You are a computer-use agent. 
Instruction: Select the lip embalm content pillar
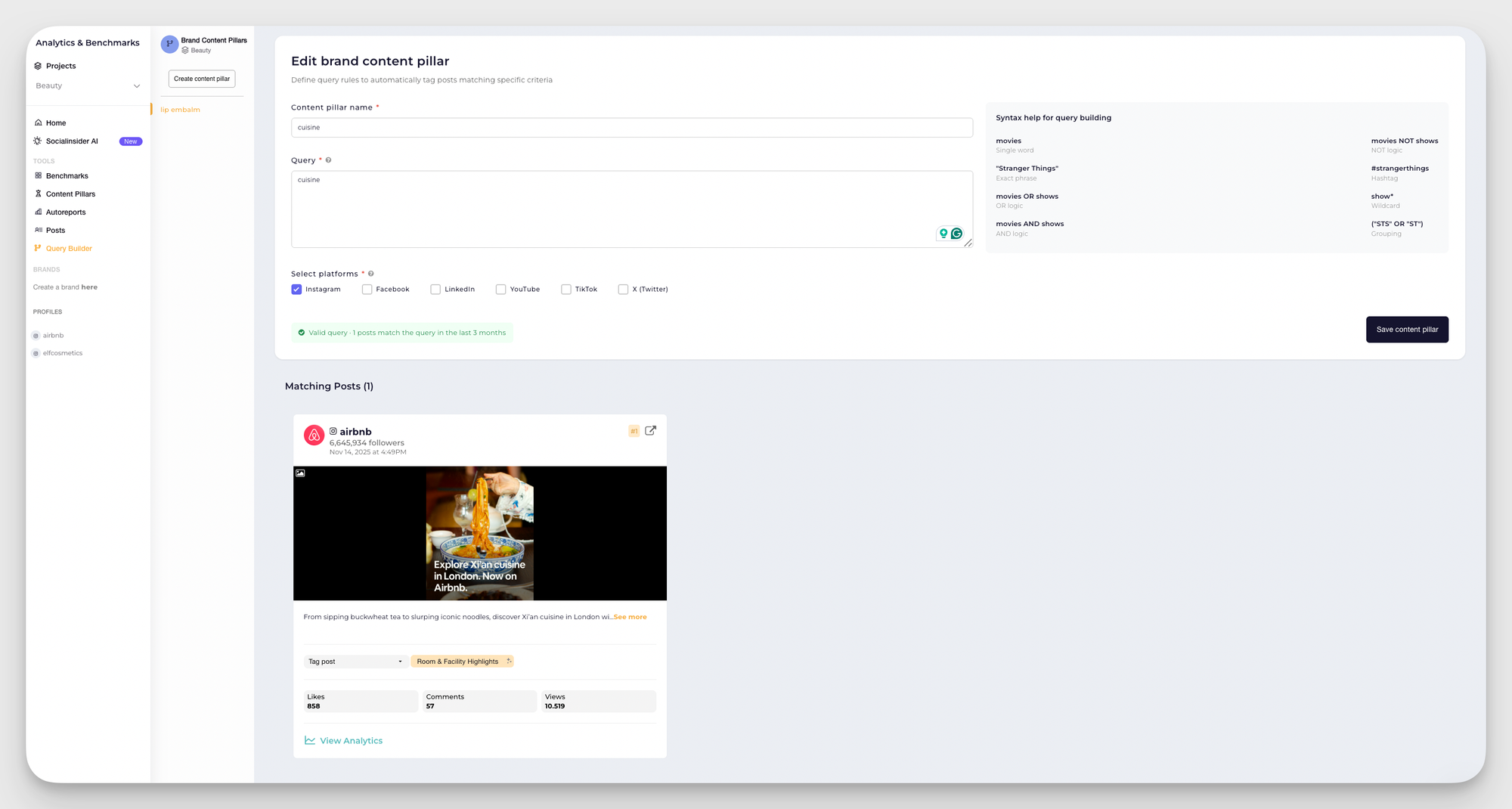(x=179, y=109)
